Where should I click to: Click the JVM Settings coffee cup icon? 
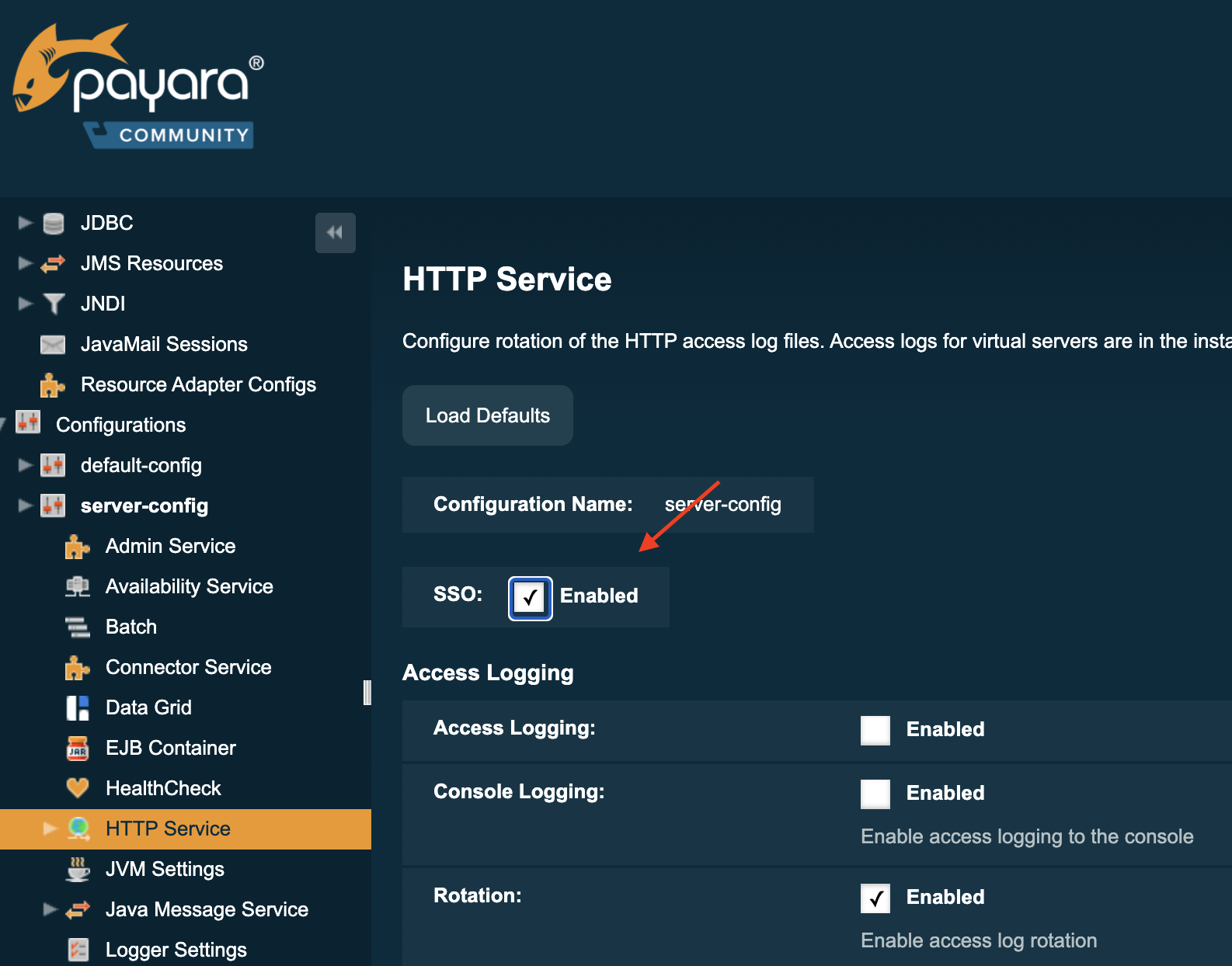click(x=78, y=869)
